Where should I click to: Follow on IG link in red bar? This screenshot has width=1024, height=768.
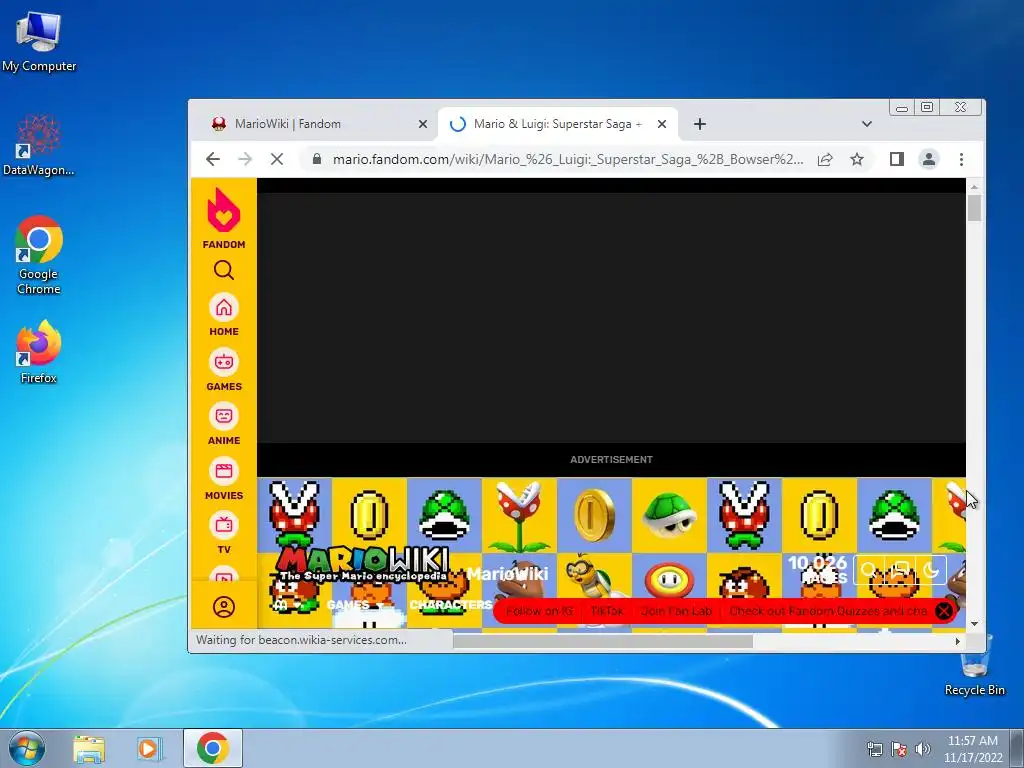(x=539, y=611)
